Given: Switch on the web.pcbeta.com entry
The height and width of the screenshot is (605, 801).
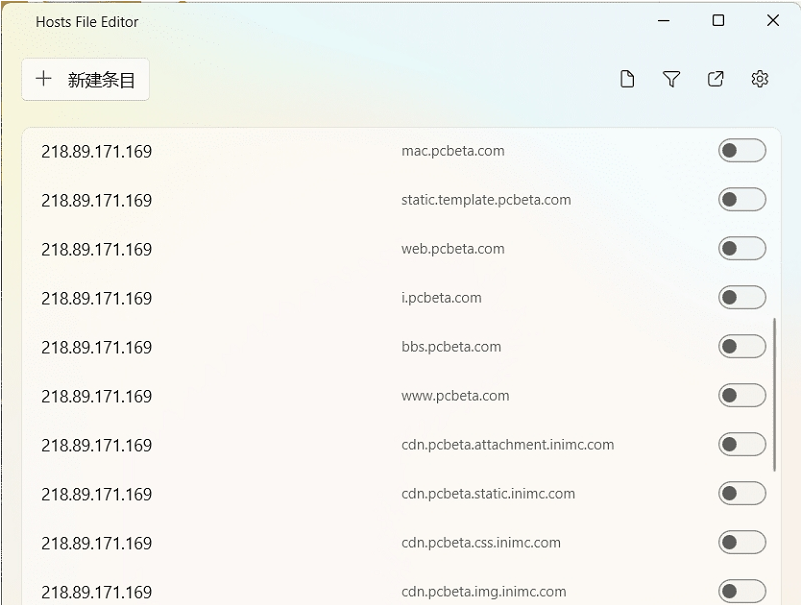Looking at the screenshot, I should (x=742, y=249).
